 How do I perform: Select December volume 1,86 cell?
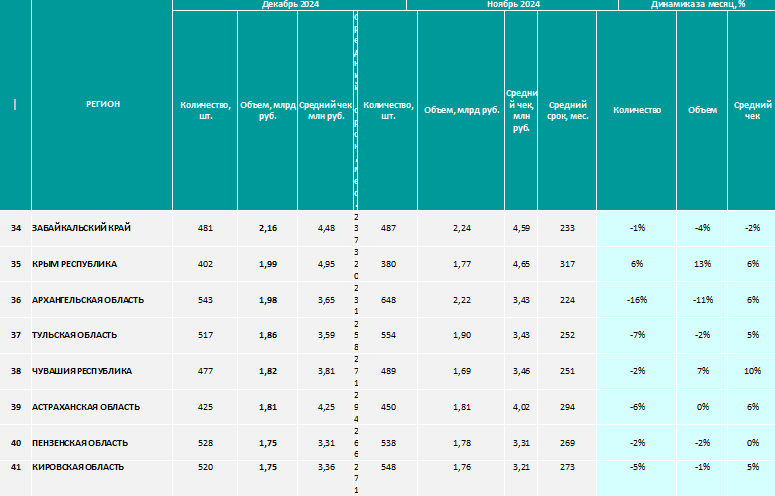point(267,335)
